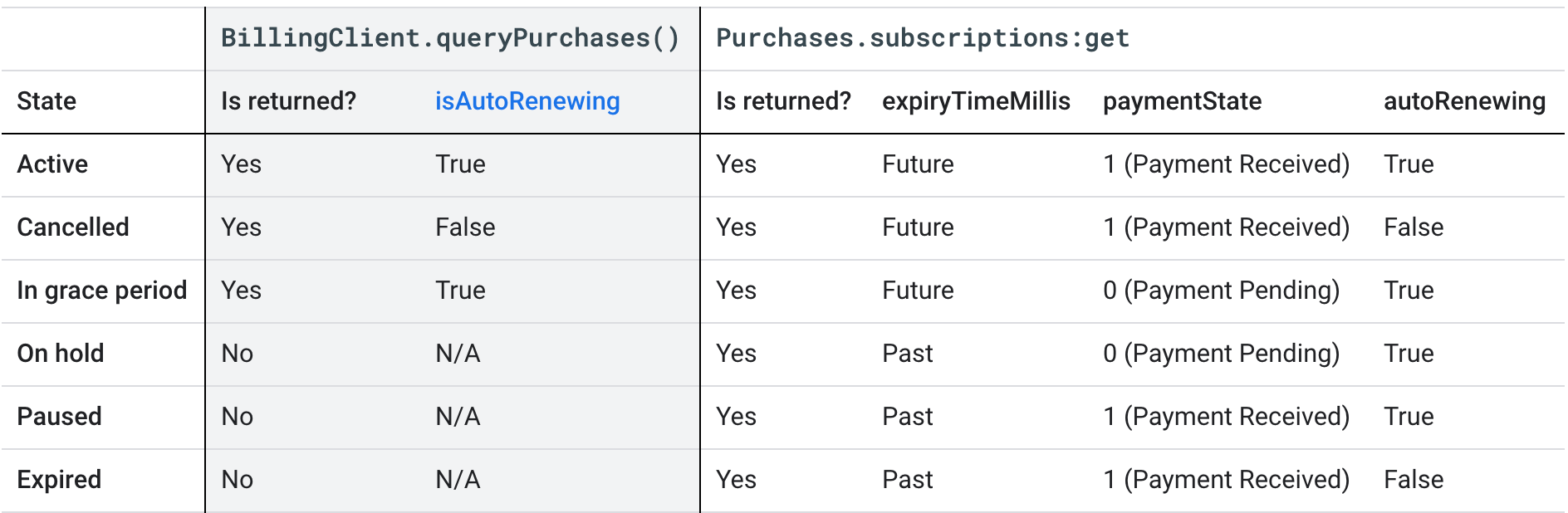The height and width of the screenshot is (513, 1568).
Task: Click the Cancelled row label
Action: [x=73, y=227]
